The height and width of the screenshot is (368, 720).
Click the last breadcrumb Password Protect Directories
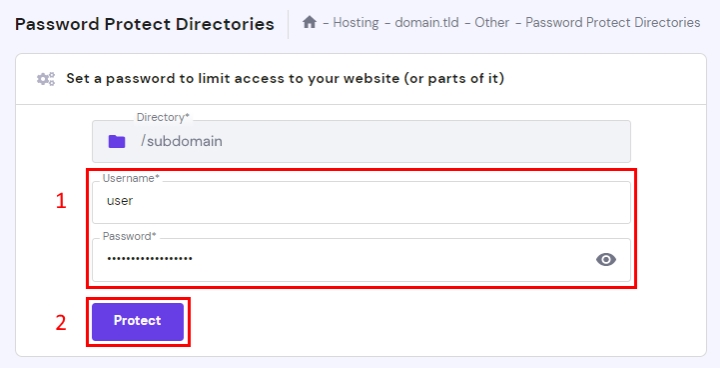tap(613, 23)
